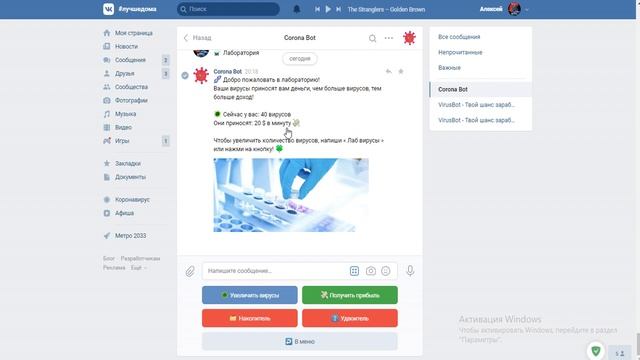This screenshot has height=360, width=640.
Task: Click the Увеличить вирусы button
Action: click(x=250, y=295)
